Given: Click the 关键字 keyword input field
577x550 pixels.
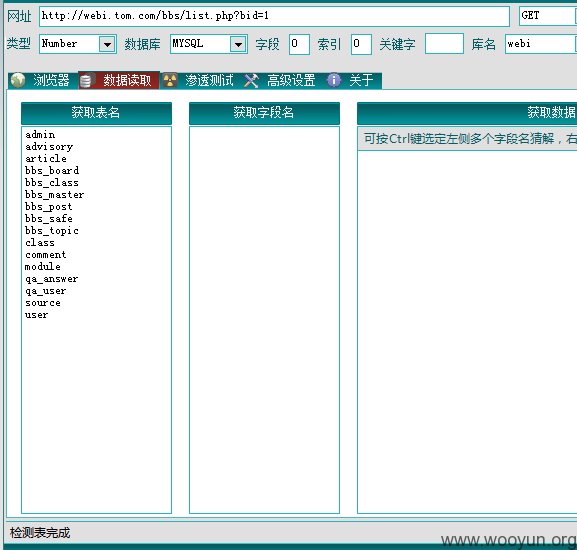Looking at the screenshot, I should pyautogui.click(x=444, y=44).
